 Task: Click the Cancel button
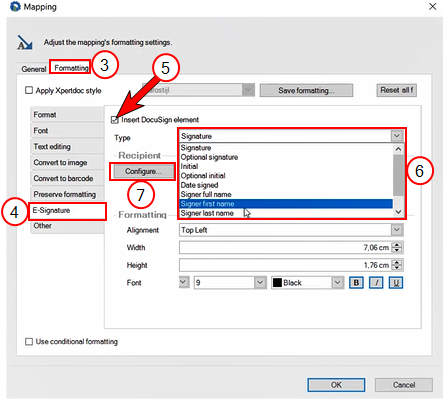click(404, 385)
